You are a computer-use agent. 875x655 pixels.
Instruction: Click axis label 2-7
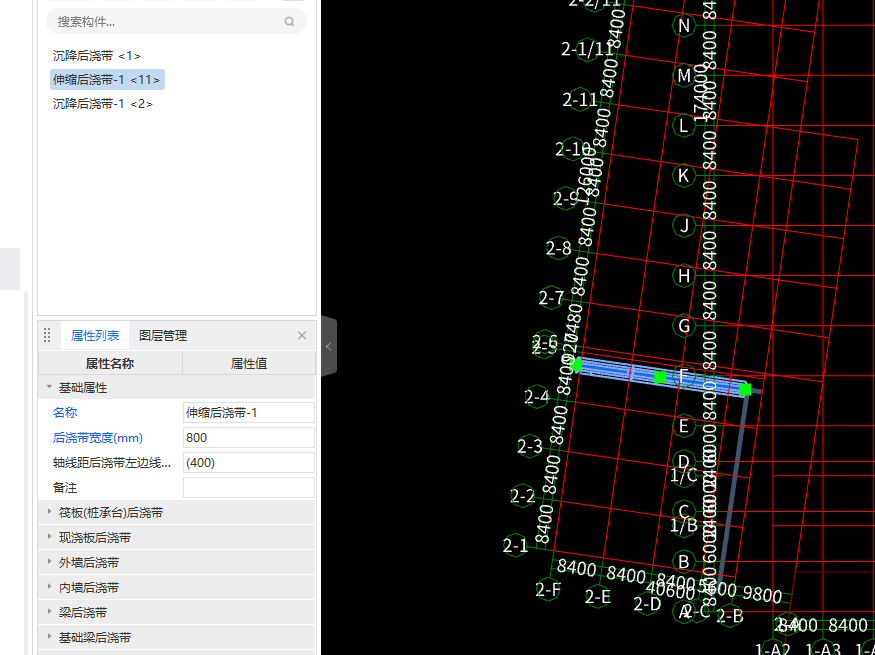tap(551, 298)
